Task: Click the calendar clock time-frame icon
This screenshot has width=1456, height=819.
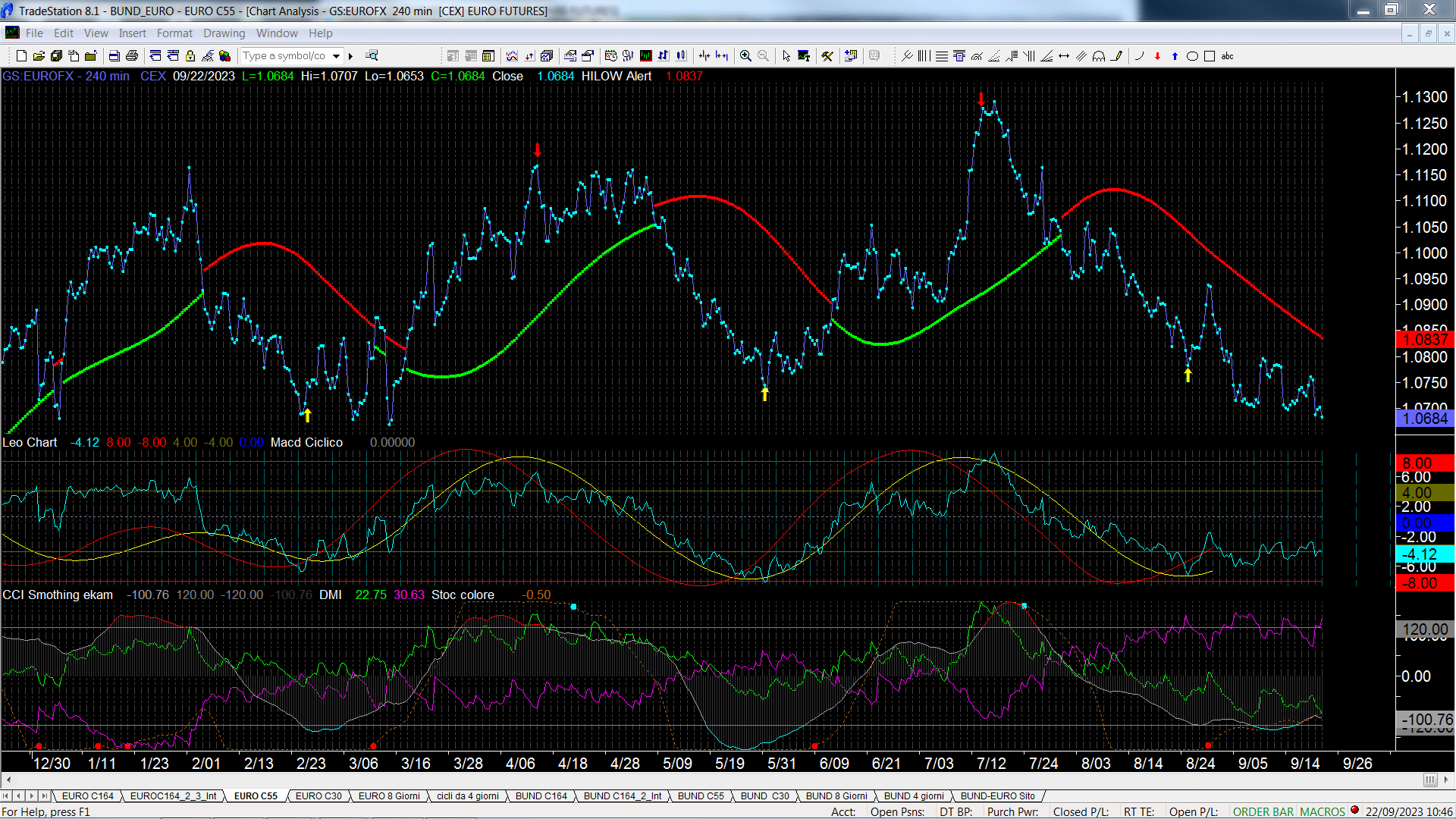Action: [x=610, y=55]
